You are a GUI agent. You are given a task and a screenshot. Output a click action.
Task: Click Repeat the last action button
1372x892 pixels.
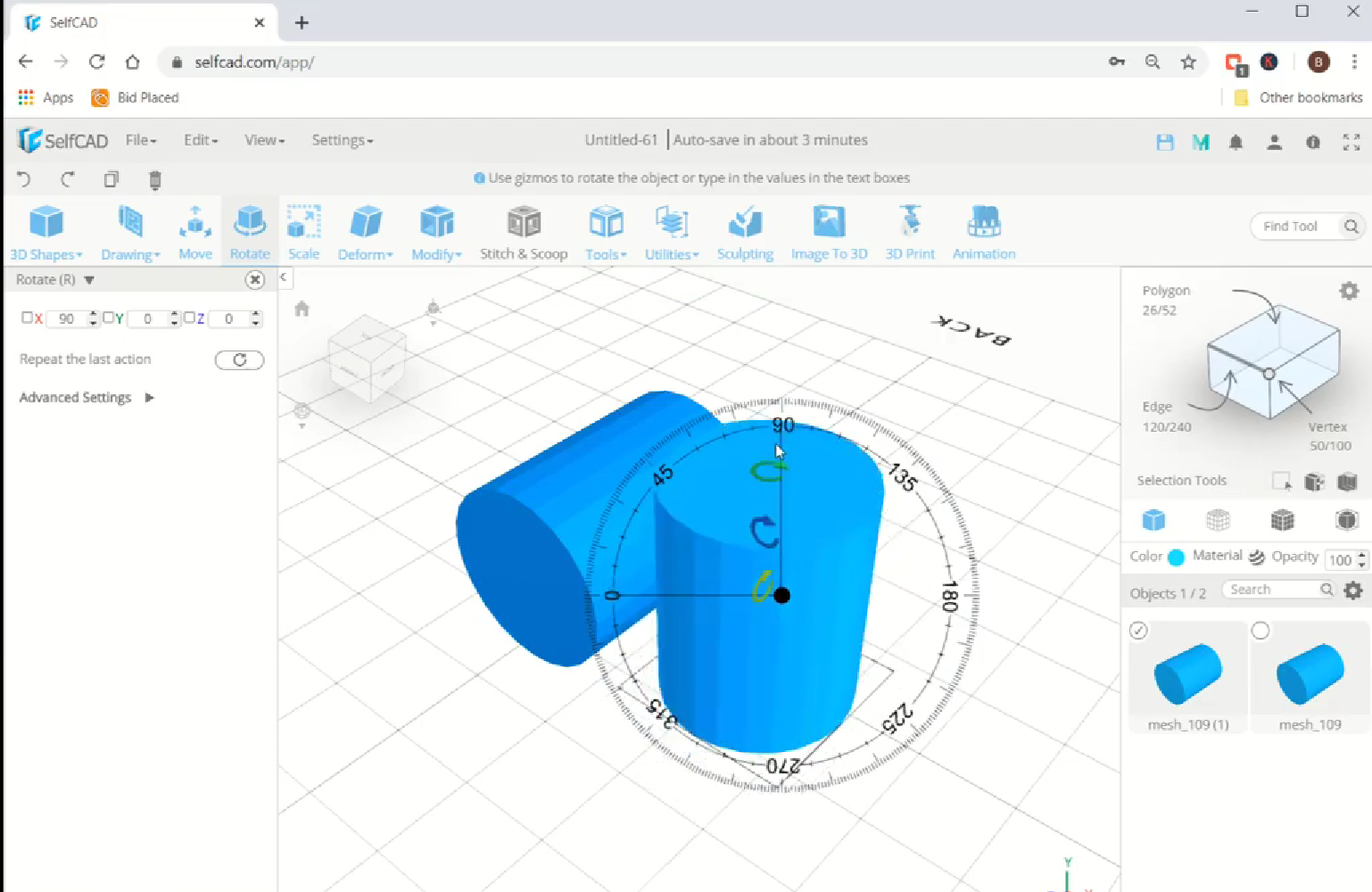[239, 360]
